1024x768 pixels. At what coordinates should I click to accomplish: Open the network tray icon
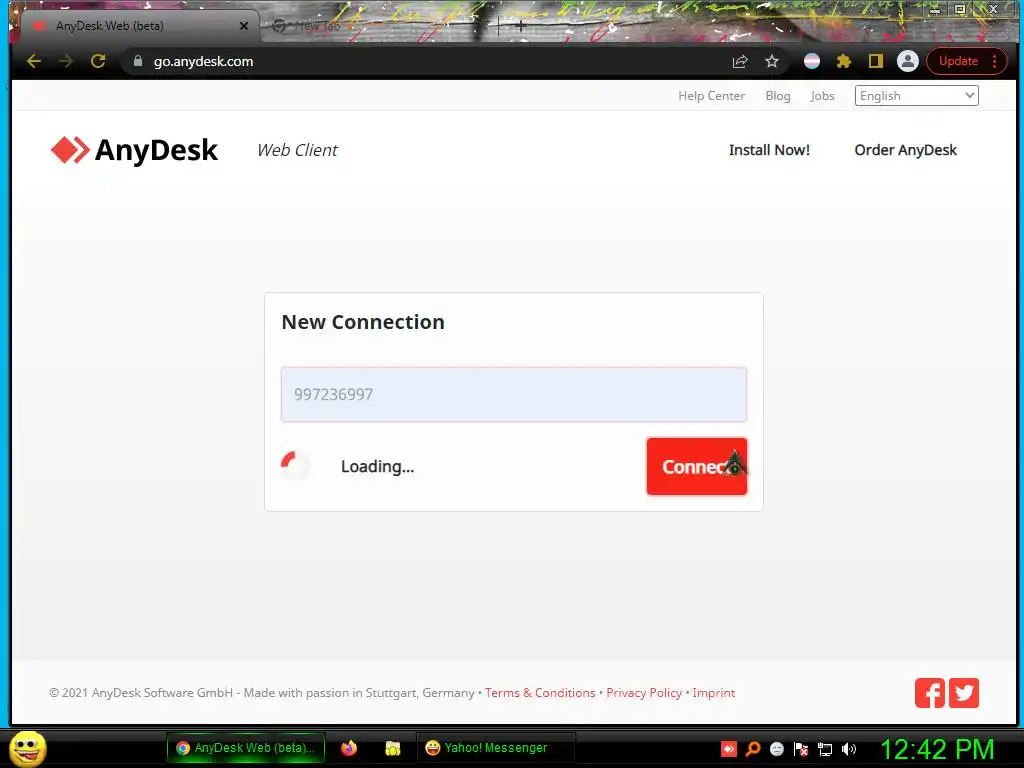(x=825, y=749)
